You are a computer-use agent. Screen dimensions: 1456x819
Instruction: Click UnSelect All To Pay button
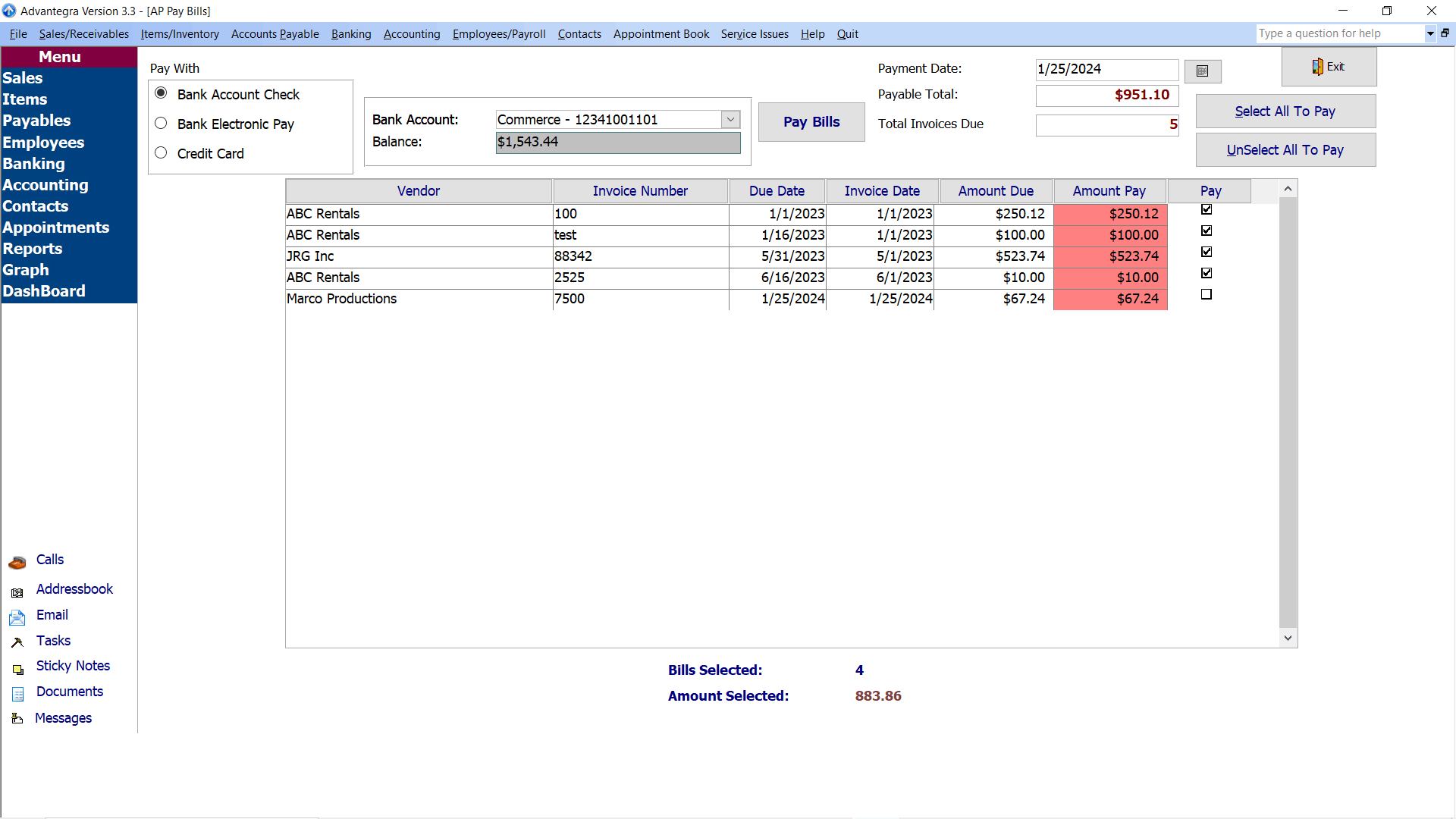(x=1285, y=150)
